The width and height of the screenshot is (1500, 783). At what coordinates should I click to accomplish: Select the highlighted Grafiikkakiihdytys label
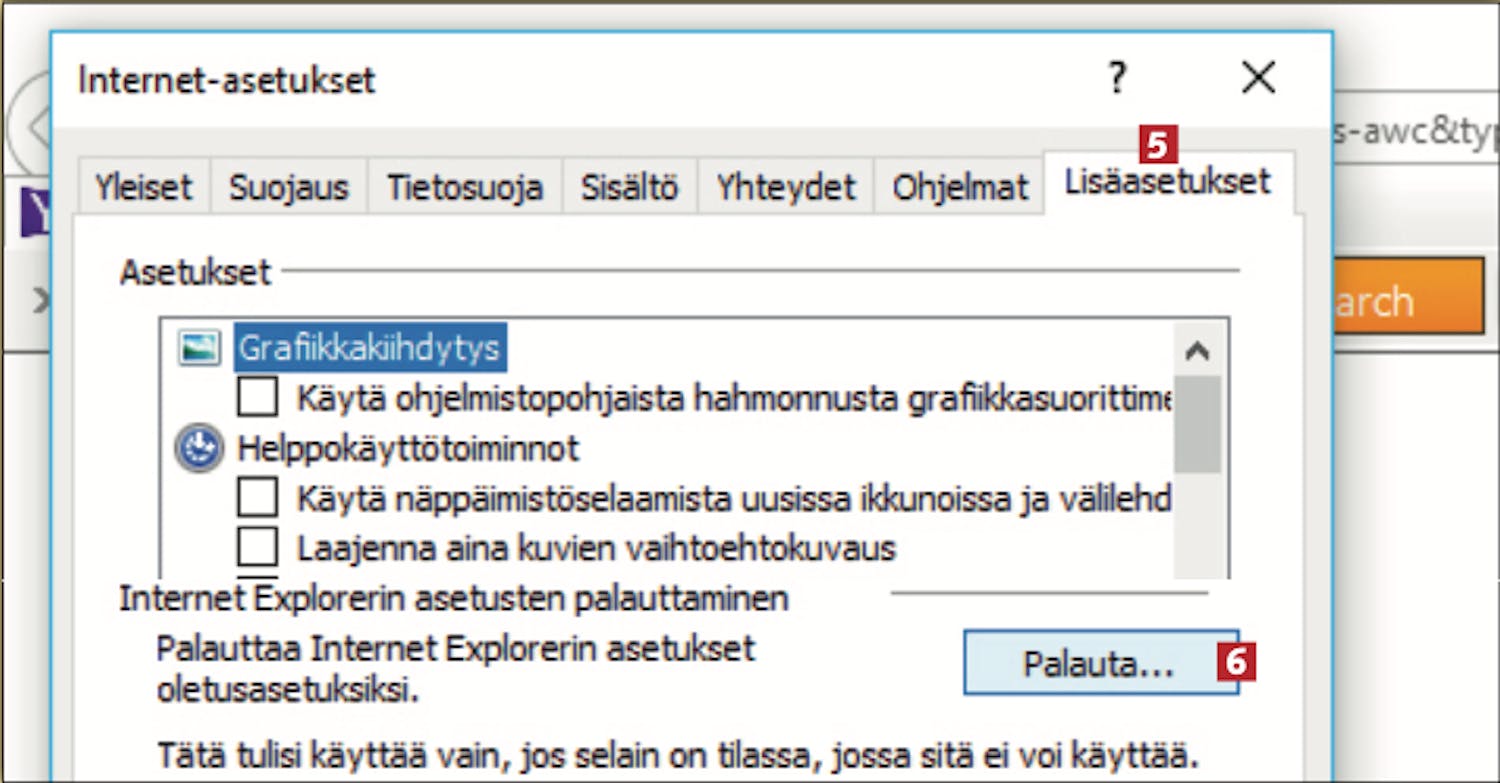(370, 349)
